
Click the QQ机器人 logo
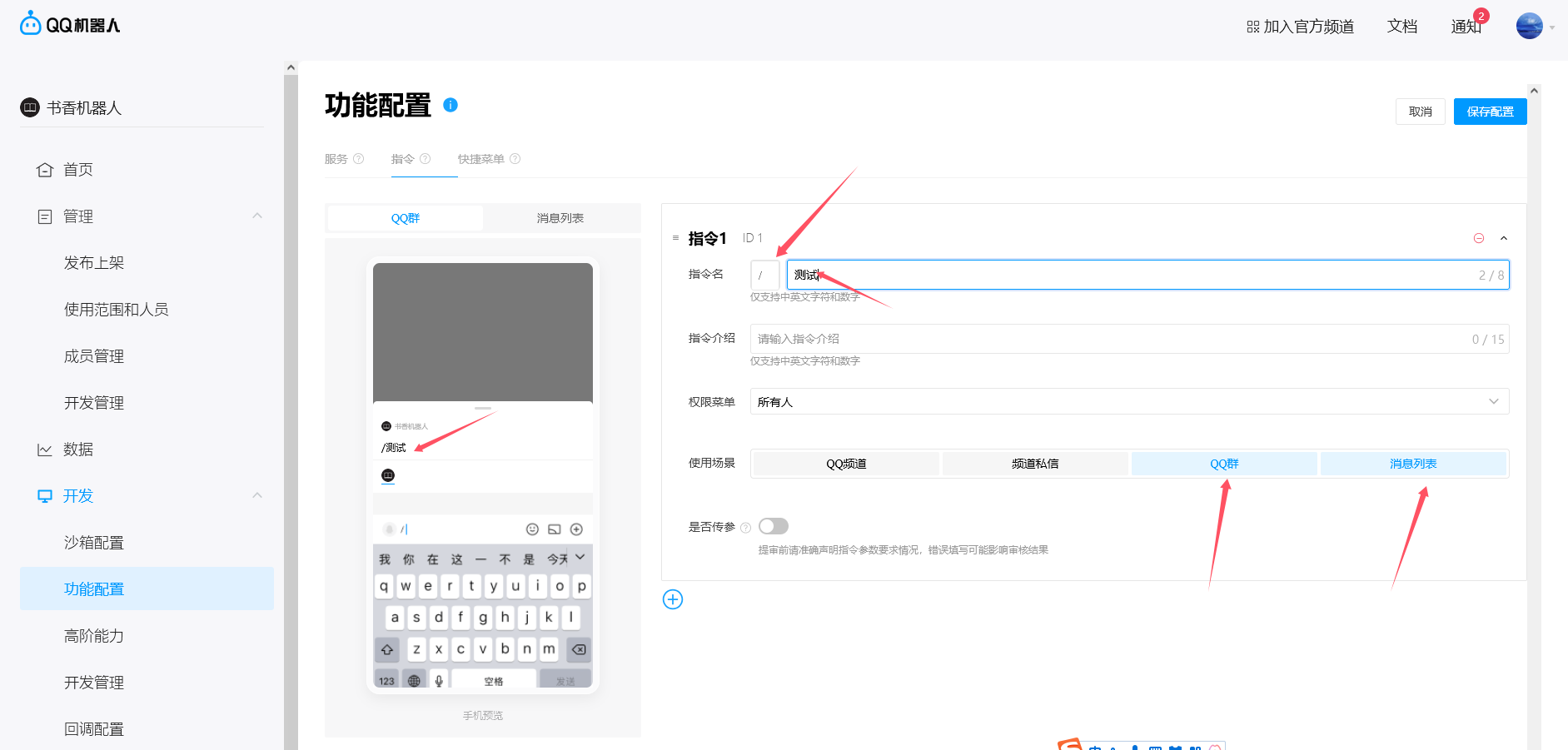pos(70,24)
